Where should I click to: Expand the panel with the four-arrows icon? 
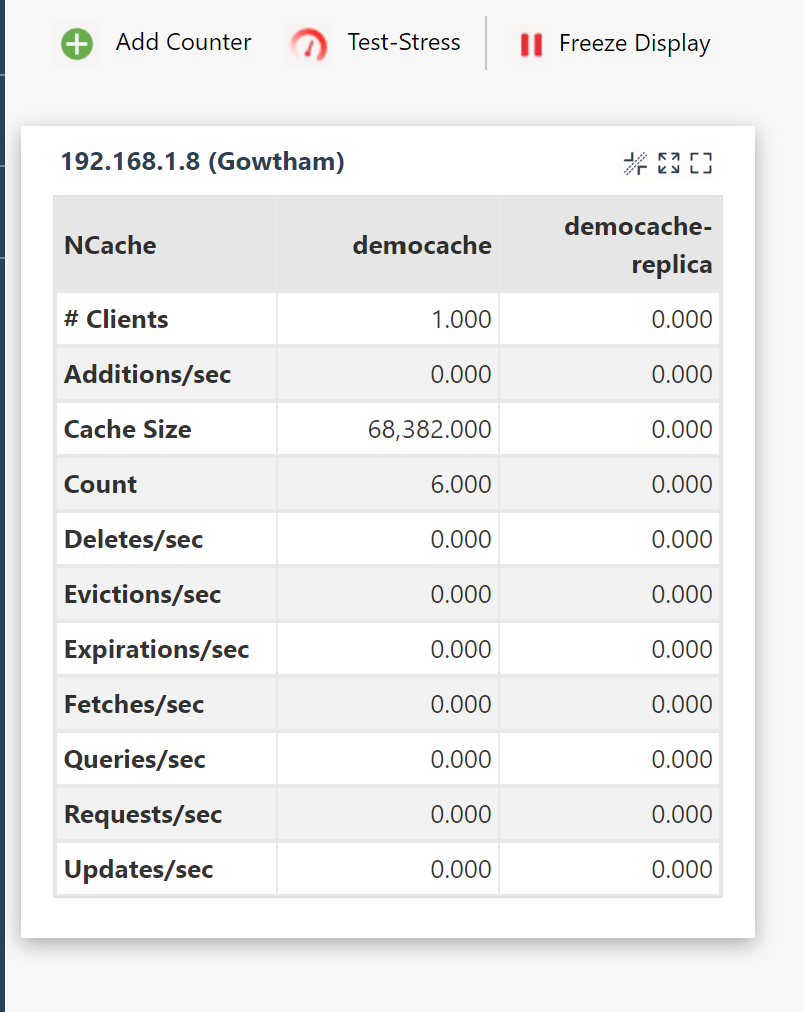coord(668,163)
